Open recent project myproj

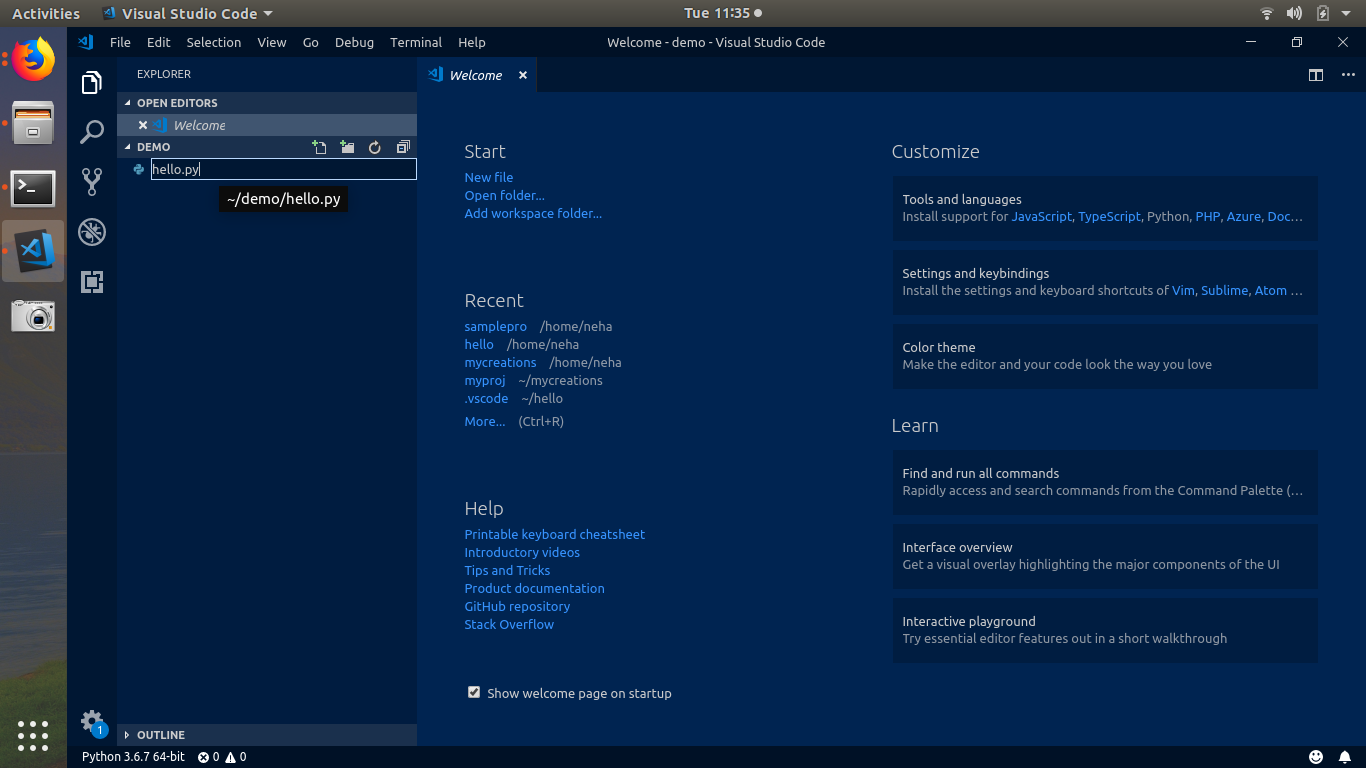coord(485,380)
